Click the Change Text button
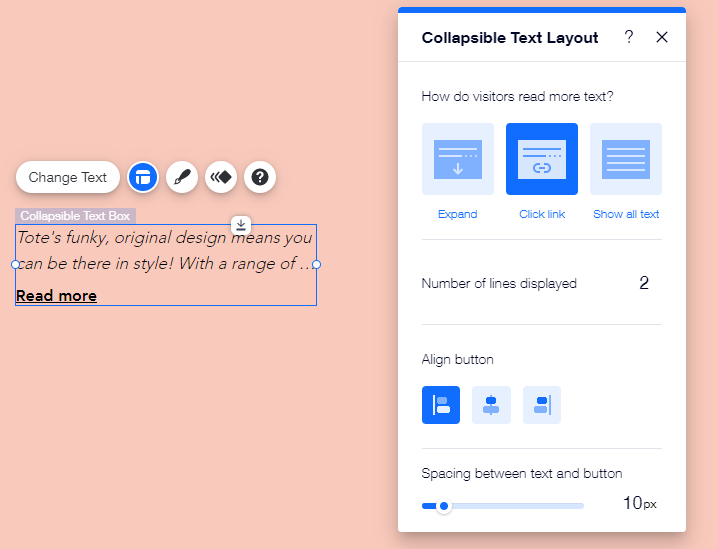This screenshot has width=718, height=549. tap(68, 177)
